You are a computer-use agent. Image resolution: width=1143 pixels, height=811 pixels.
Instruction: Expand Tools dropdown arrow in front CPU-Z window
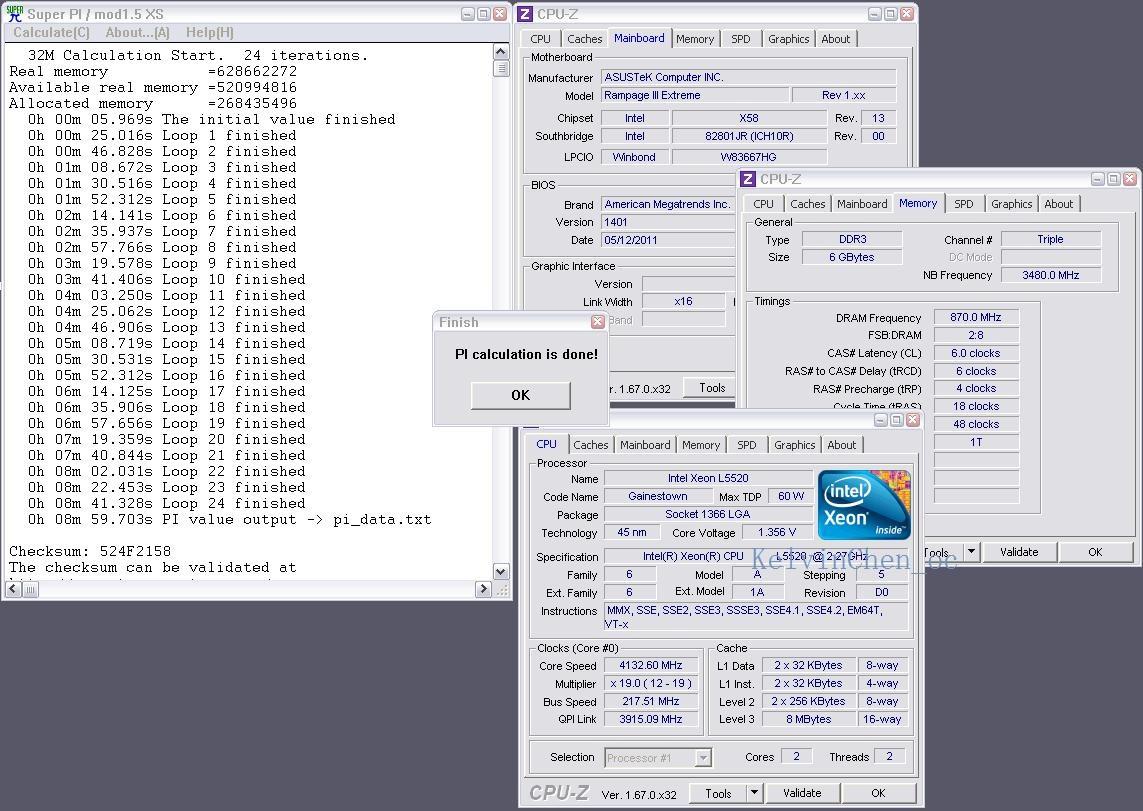pos(754,794)
